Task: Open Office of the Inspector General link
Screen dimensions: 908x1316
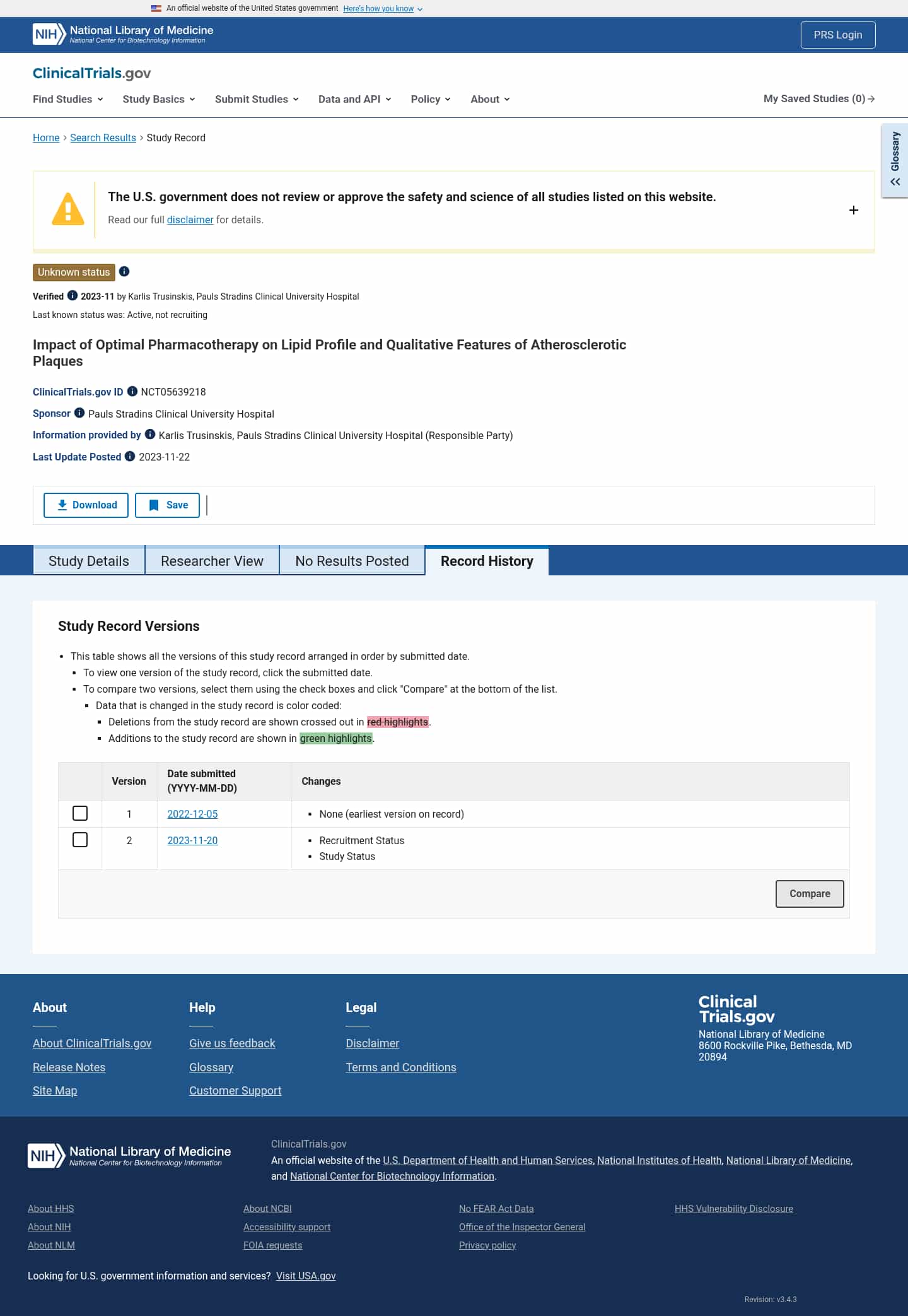Action: [522, 1227]
